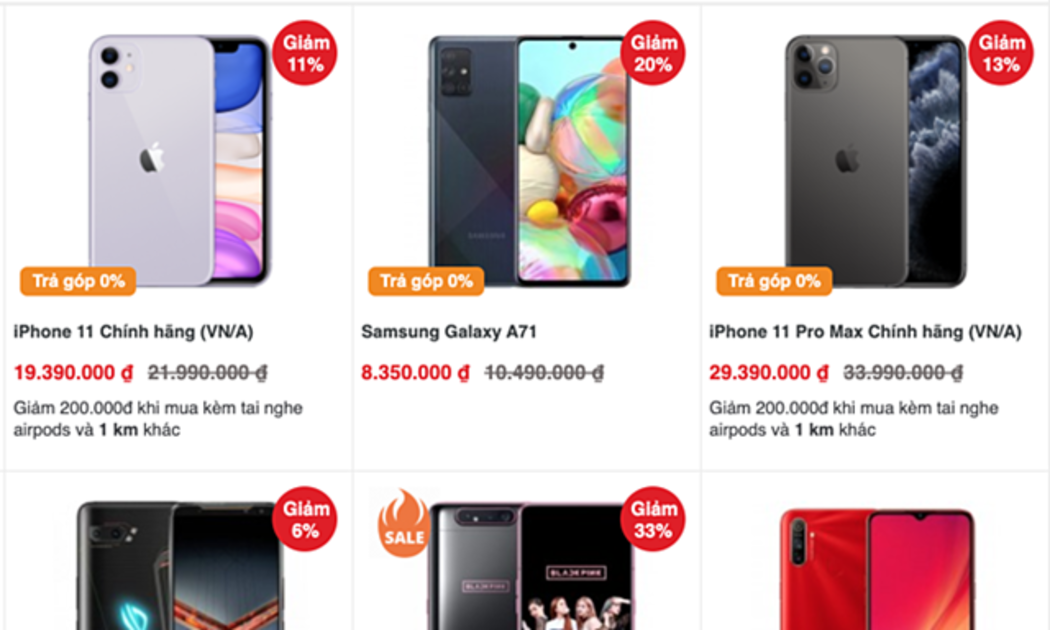Click the Trả góp 0% tag on iPhone 11
Image resolution: width=1050 pixels, height=630 pixels.
(x=78, y=281)
